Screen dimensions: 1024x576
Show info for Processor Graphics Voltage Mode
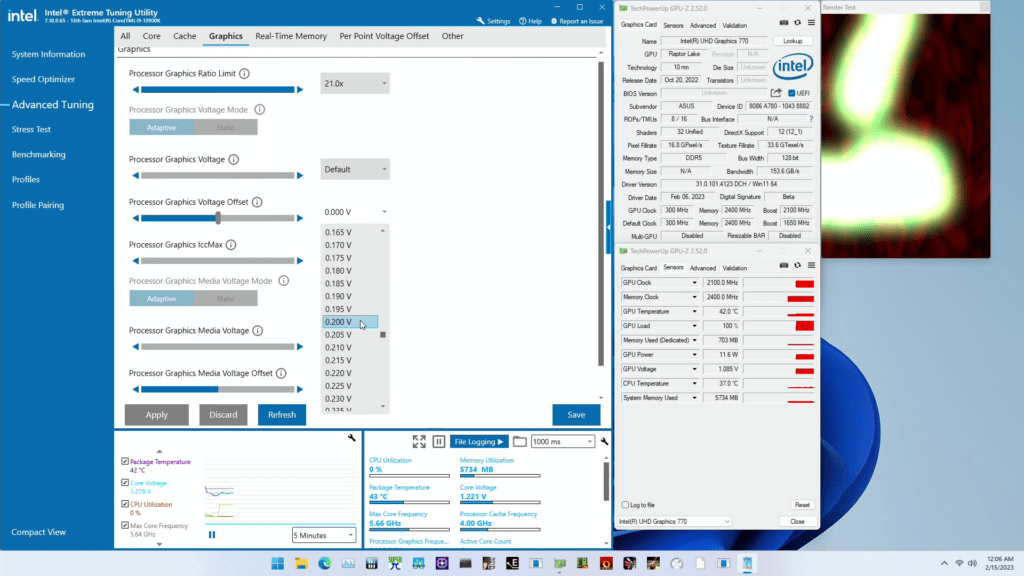pos(259,110)
